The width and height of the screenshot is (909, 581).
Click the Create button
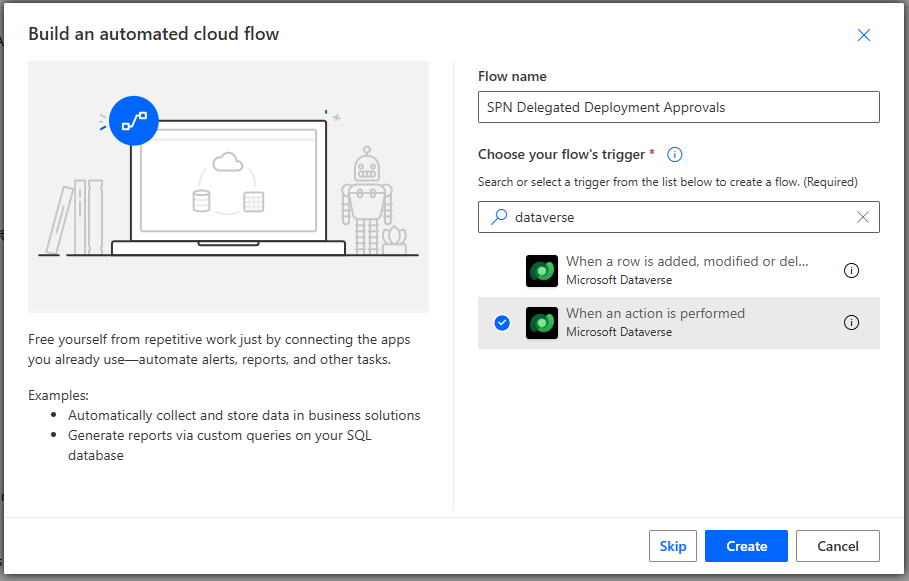coord(746,546)
